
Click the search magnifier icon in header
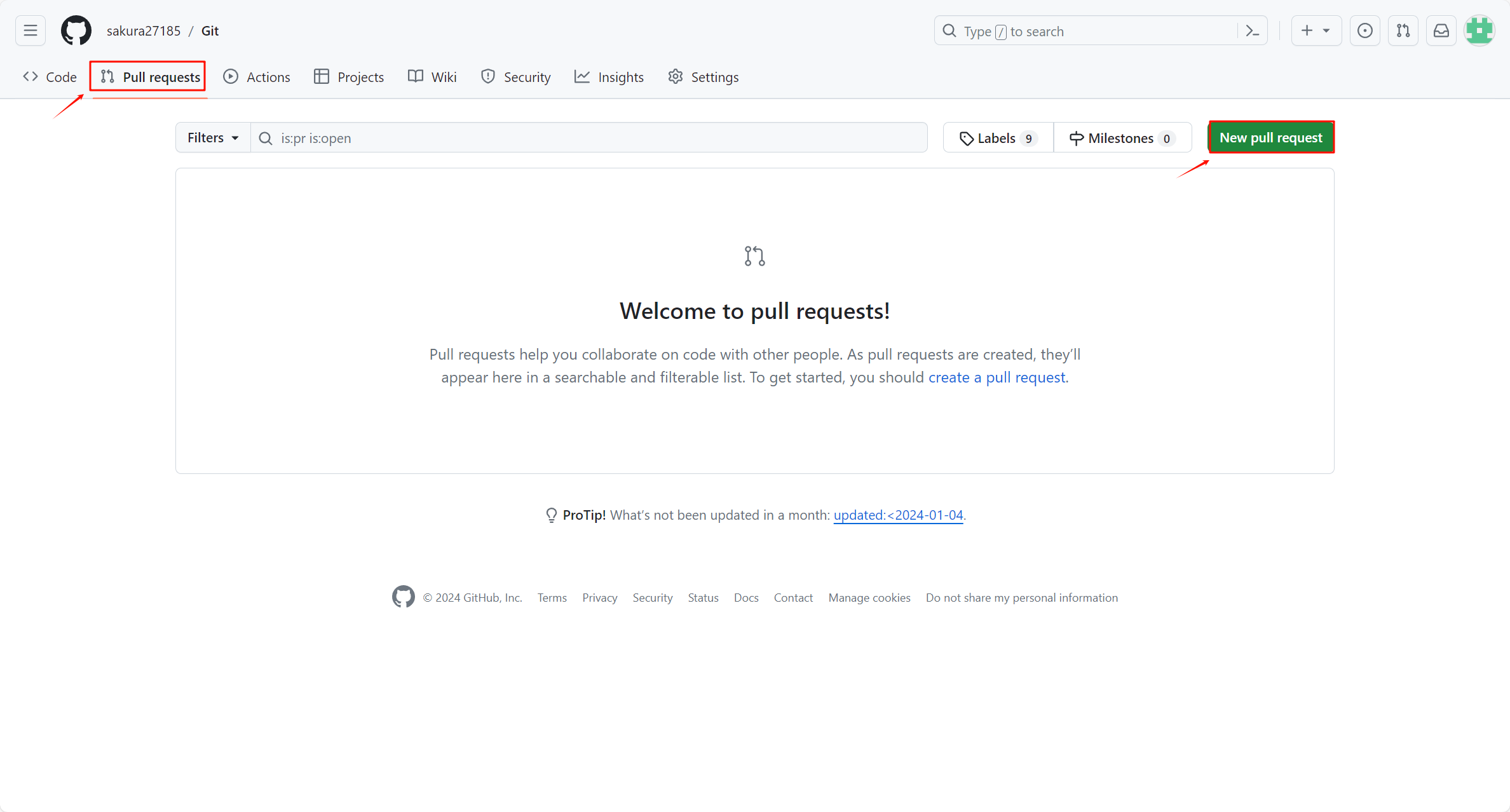pyautogui.click(x=949, y=30)
